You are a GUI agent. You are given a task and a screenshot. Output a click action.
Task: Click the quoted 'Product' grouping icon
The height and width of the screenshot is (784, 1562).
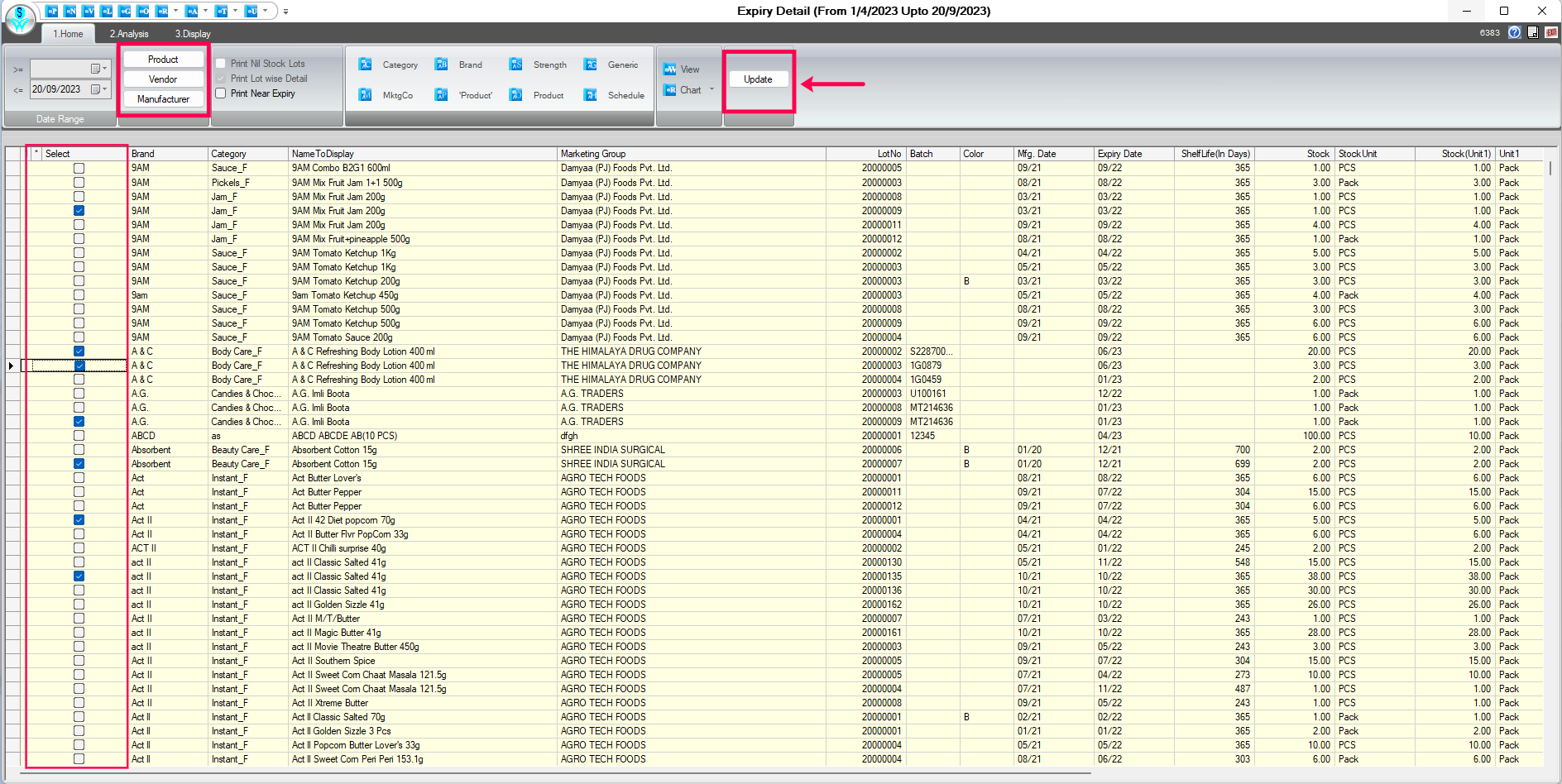(441, 95)
